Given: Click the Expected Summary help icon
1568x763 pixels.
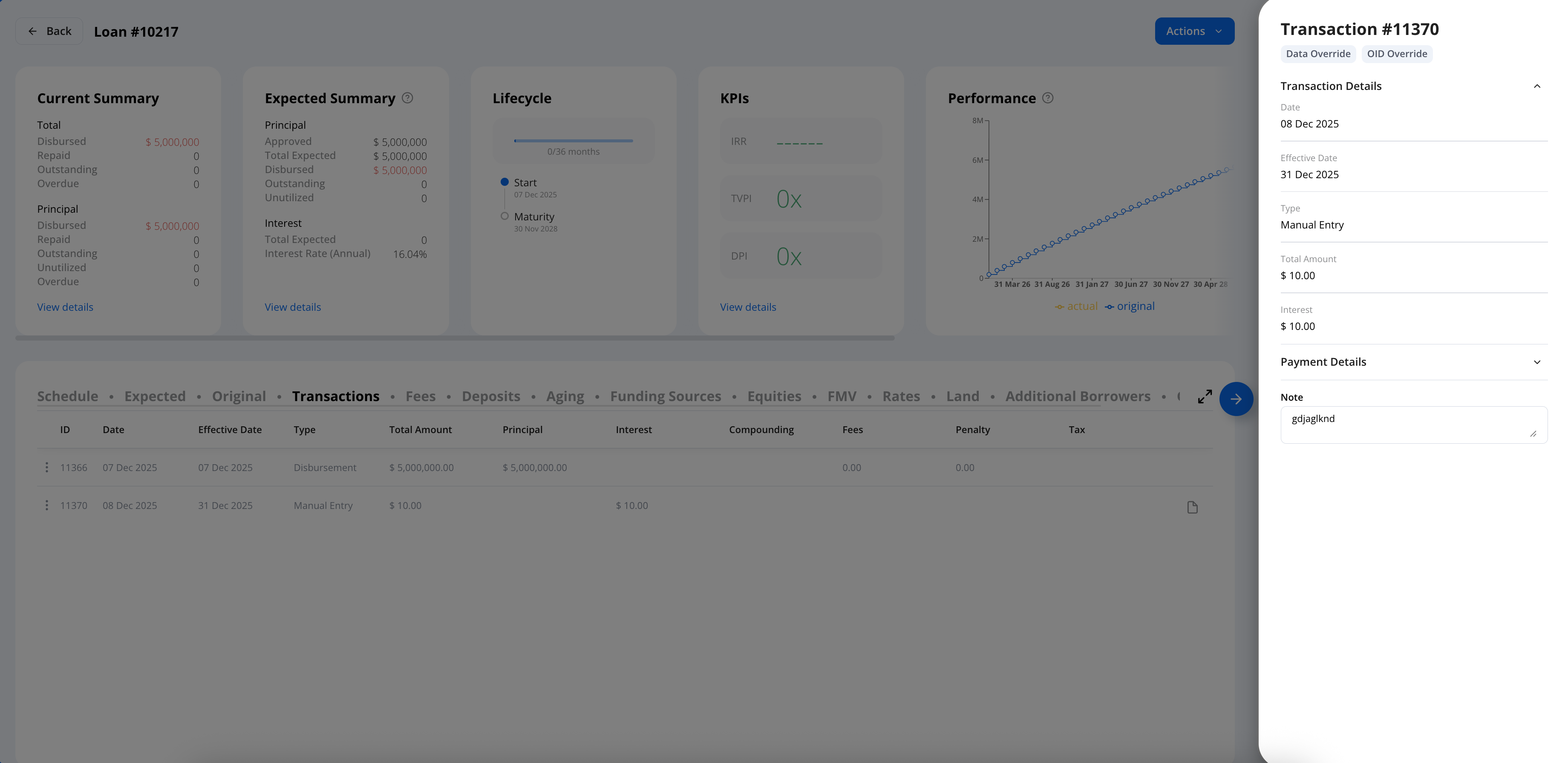Looking at the screenshot, I should point(407,98).
